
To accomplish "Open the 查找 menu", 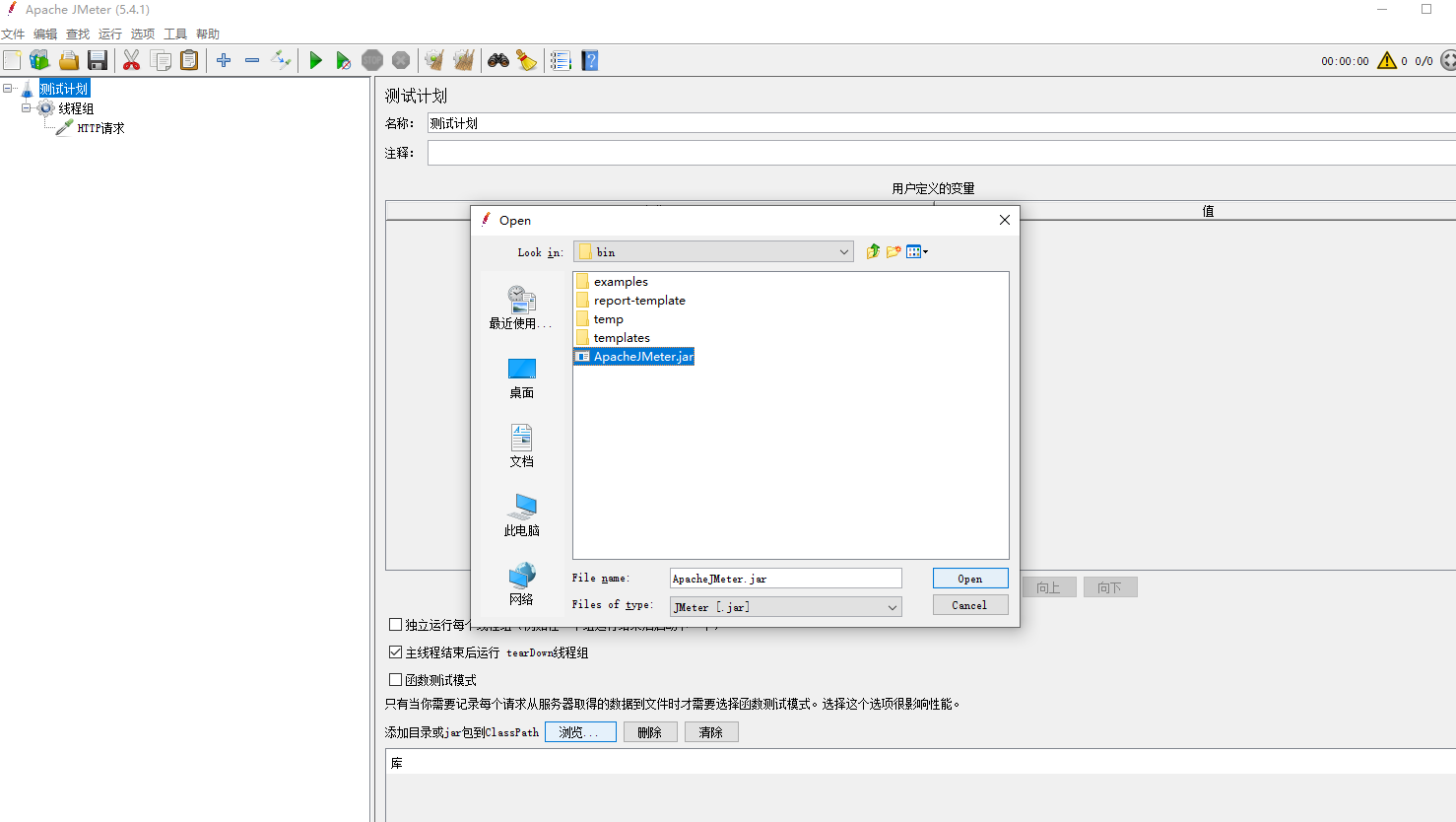I will [78, 34].
